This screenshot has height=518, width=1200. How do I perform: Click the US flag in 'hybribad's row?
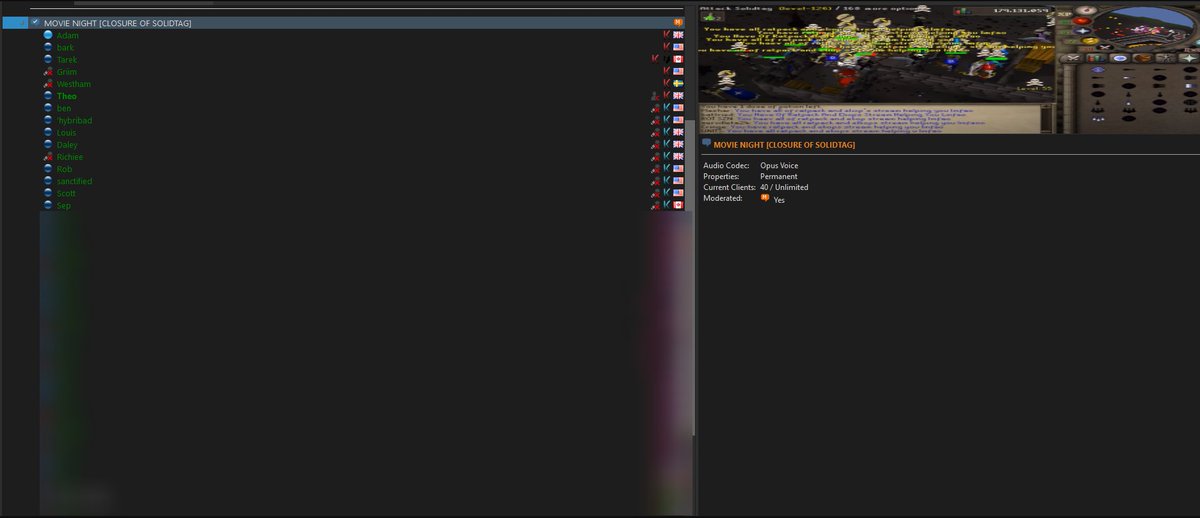[678, 120]
